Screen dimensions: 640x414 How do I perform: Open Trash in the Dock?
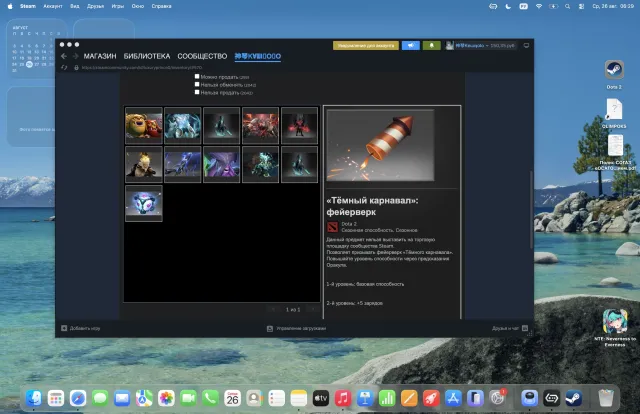[606, 398]
